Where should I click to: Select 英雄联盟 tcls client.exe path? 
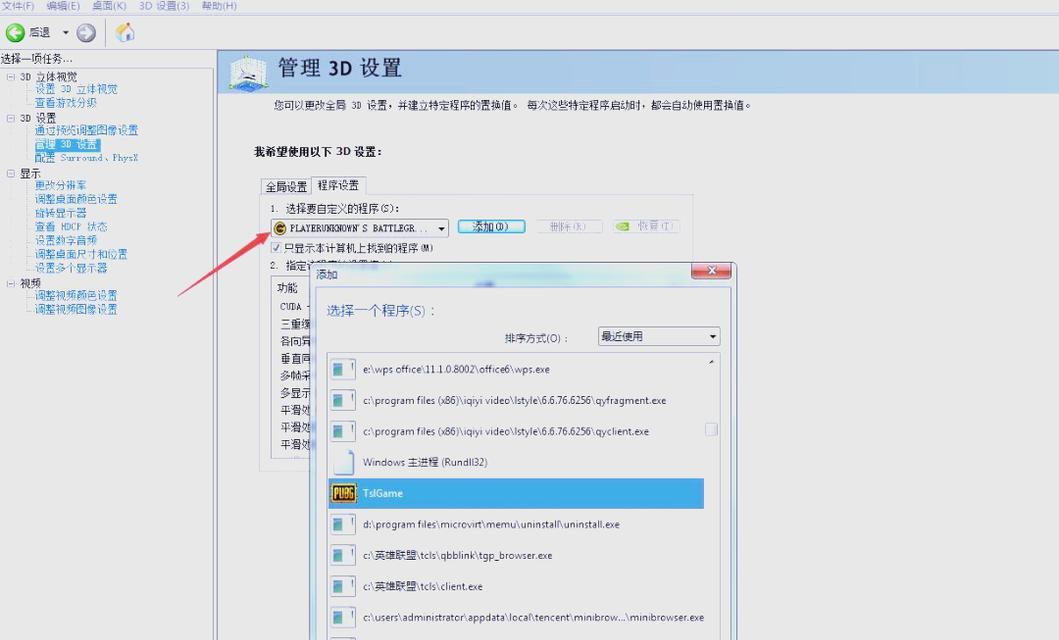click(x=423, y=587)
